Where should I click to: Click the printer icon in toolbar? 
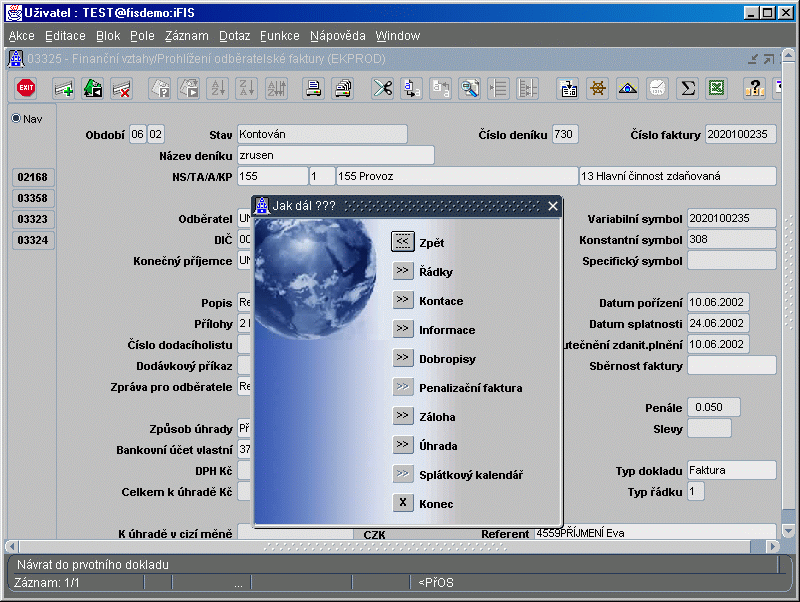pos(313,88)
